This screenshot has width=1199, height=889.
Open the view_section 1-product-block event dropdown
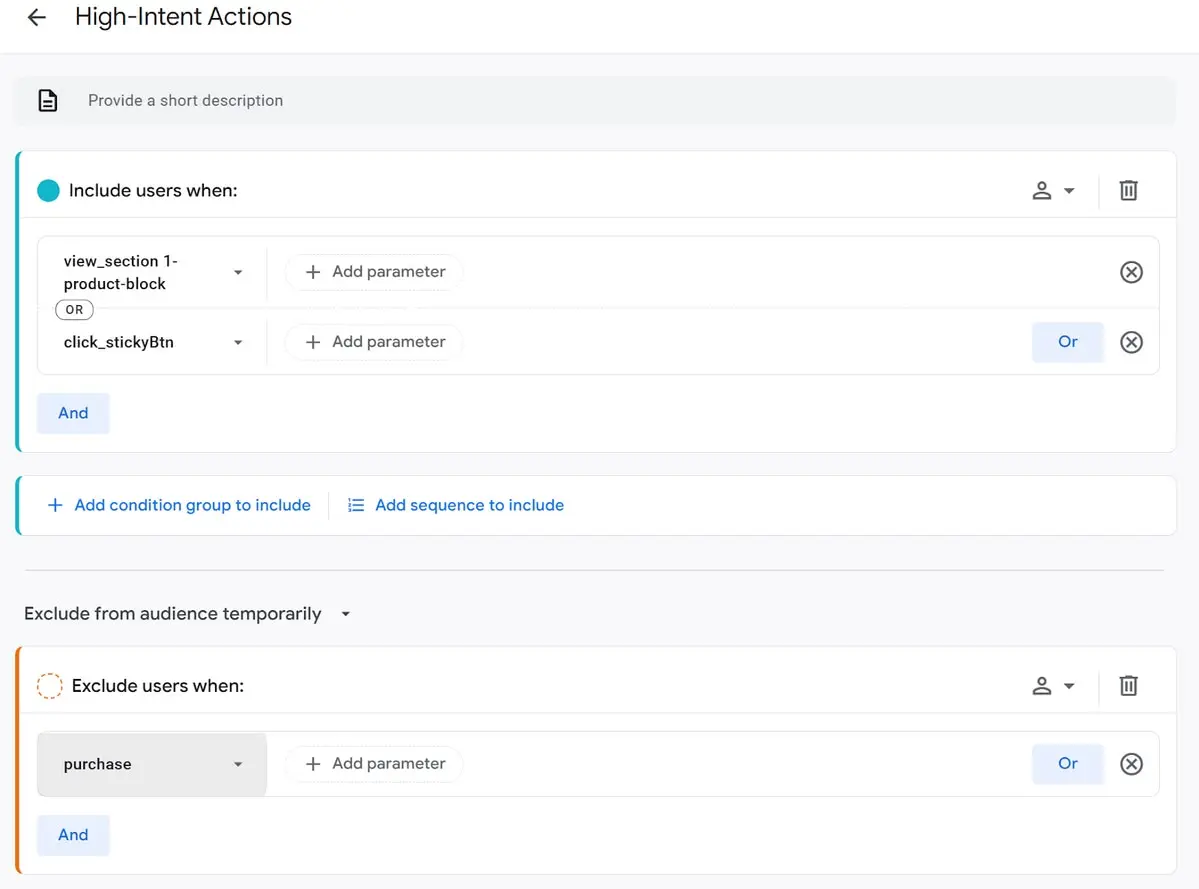(152, 272)
